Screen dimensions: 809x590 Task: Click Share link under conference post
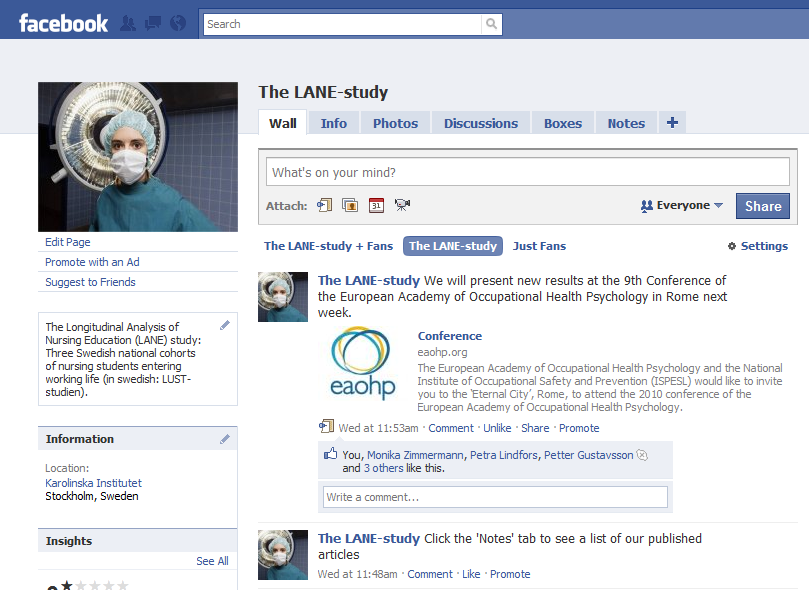tap(535, 428)
